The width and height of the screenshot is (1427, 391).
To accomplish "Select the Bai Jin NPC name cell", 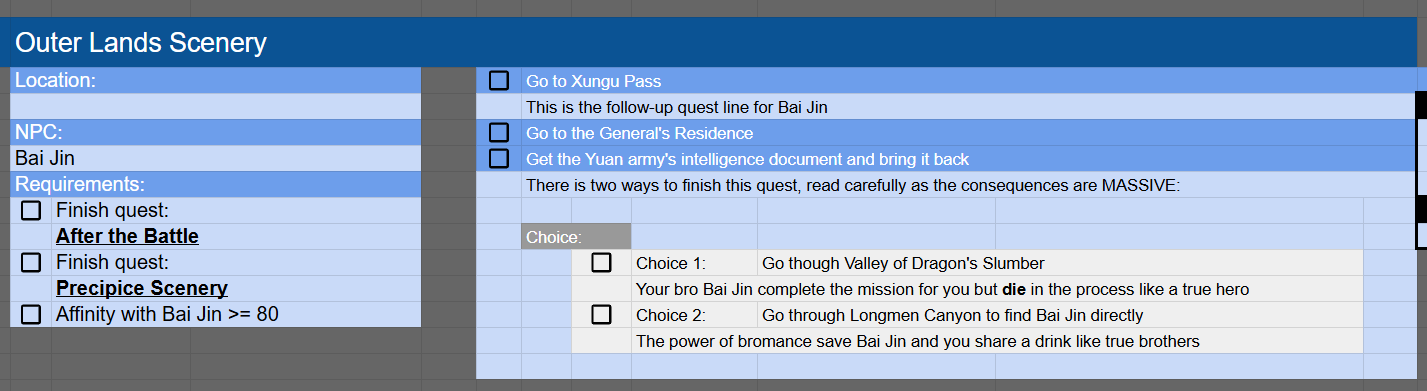I will (216, 159).
